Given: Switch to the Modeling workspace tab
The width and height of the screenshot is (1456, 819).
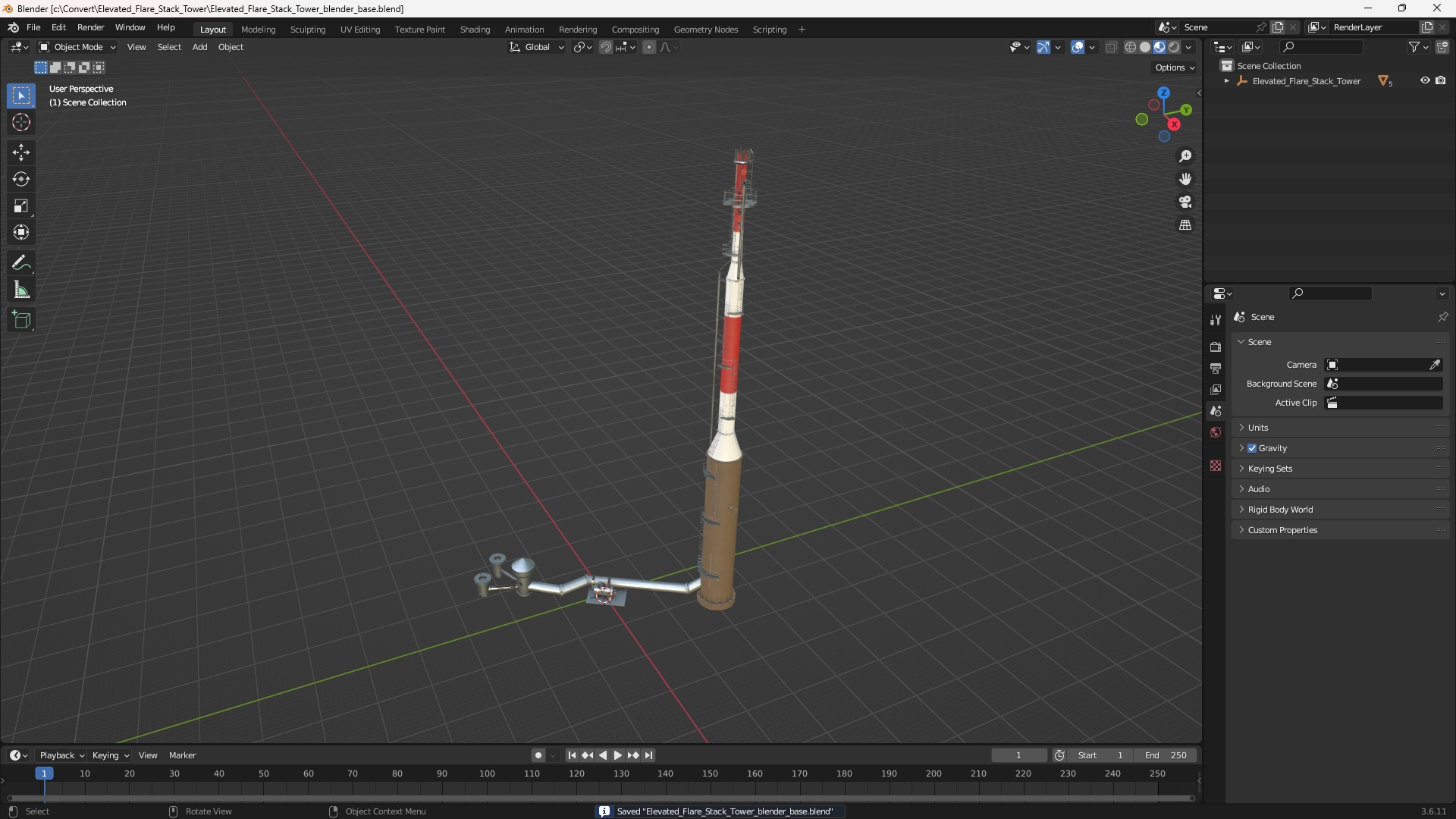Looking at the screenshot, I should (x=258, y=29).
